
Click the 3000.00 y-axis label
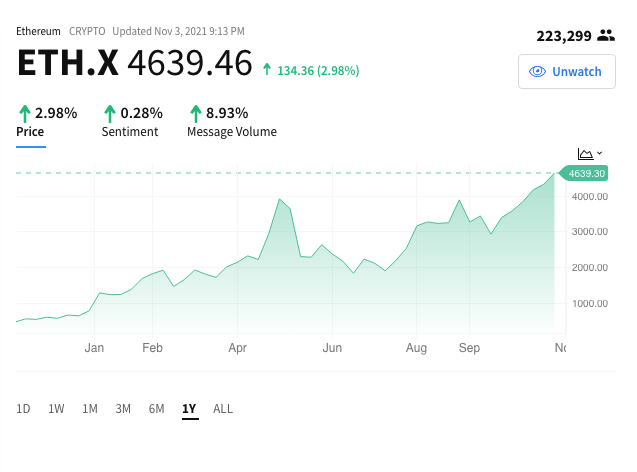pos(590,232)
